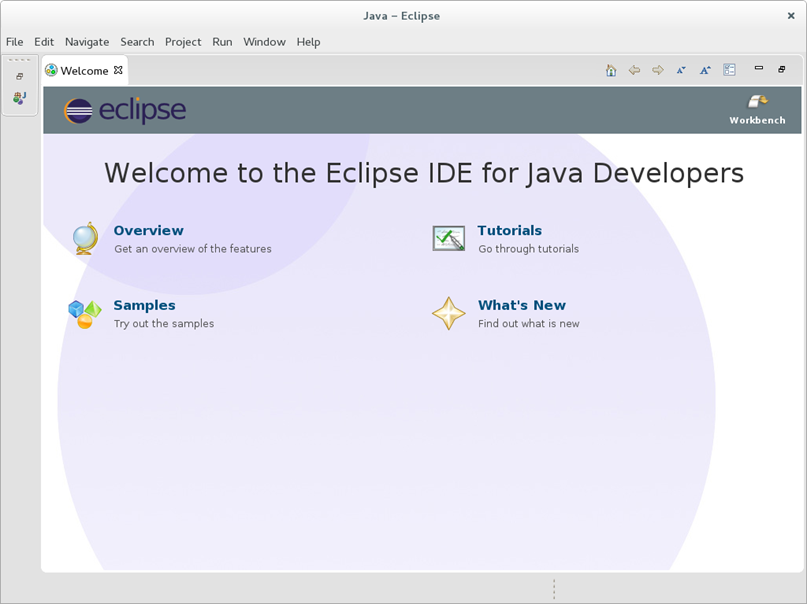
Task: Click the Overview globe icon
Action: click(x=85, y=238)
